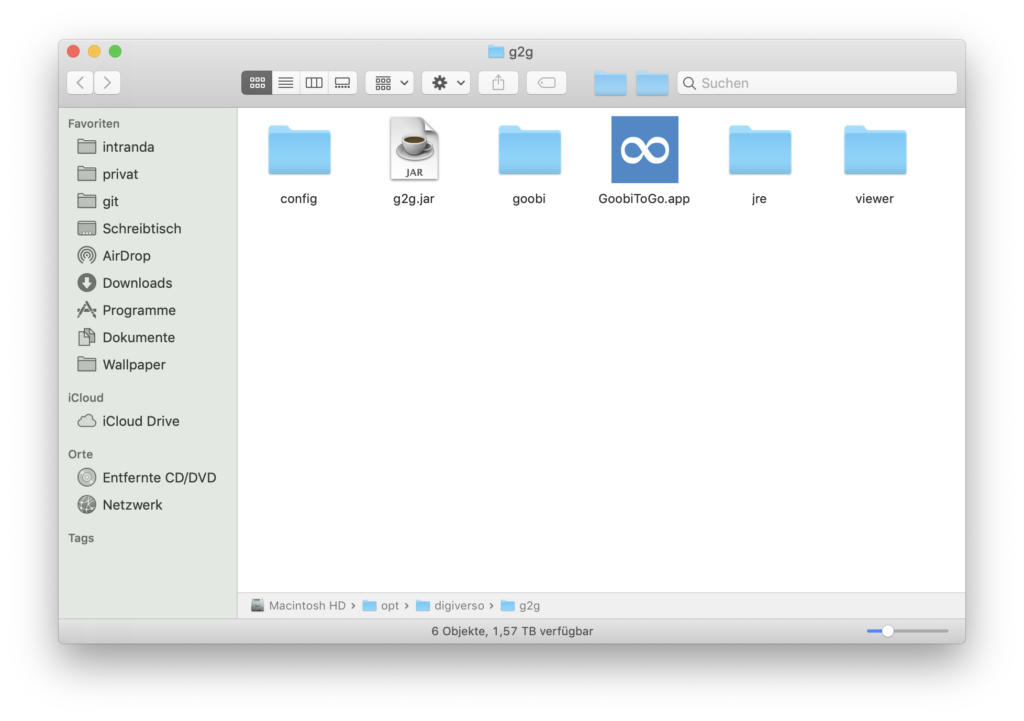
Task: Click g2g in the path bar
Action: pyautogui.click(x=520, y=605)
